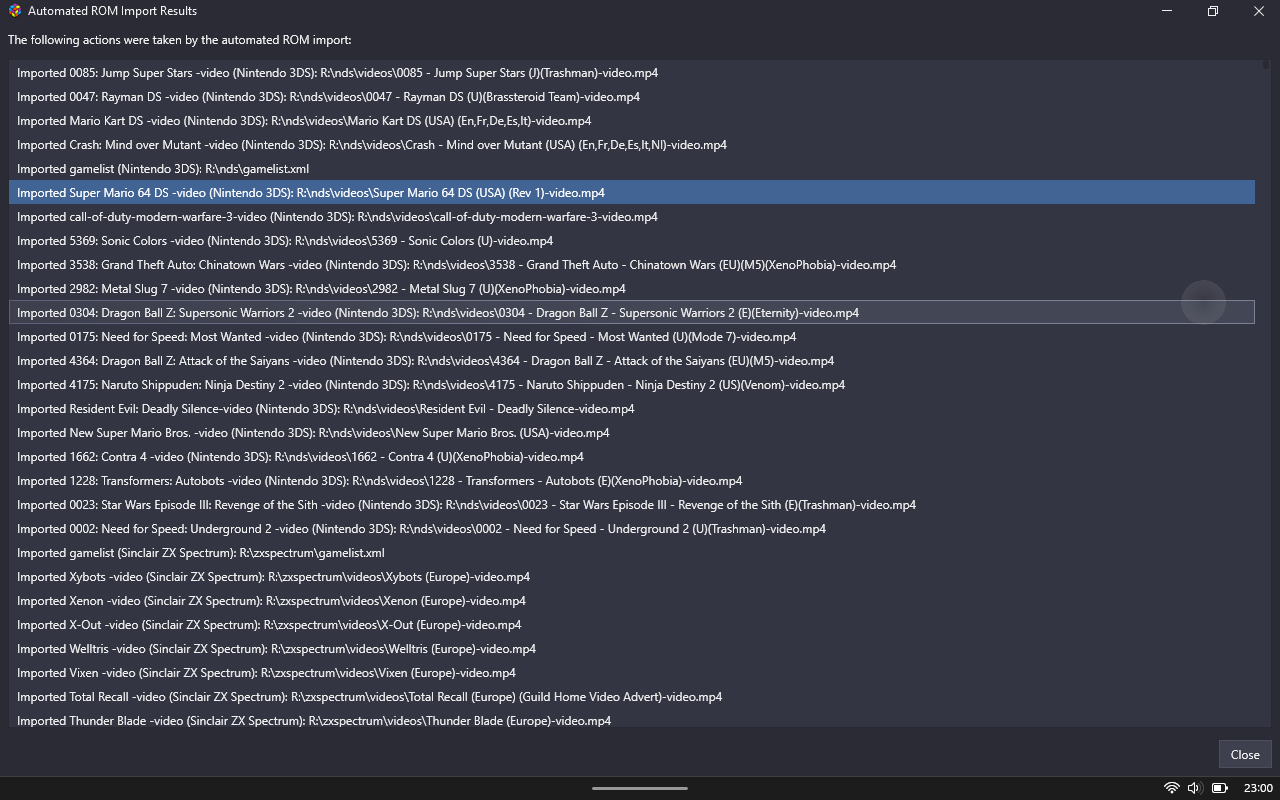Select the Thunder Blade import row
Image resolution: width=1280 pixels, height=800 pixels.
click(x=632, y=719)
